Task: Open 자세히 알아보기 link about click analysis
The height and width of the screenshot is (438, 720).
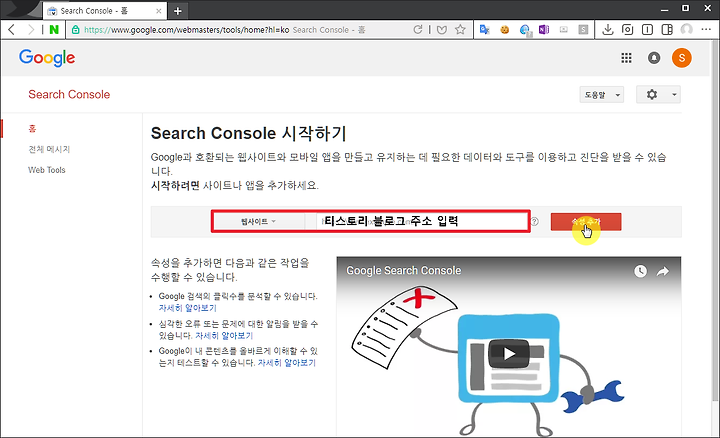Action: [187, 308]
